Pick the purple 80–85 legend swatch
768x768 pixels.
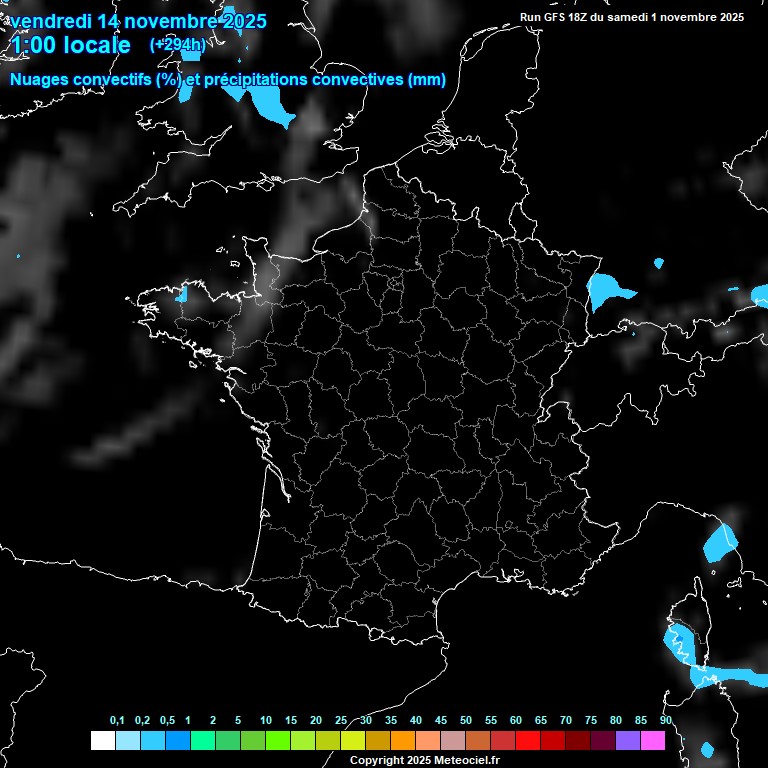[628, 740]
